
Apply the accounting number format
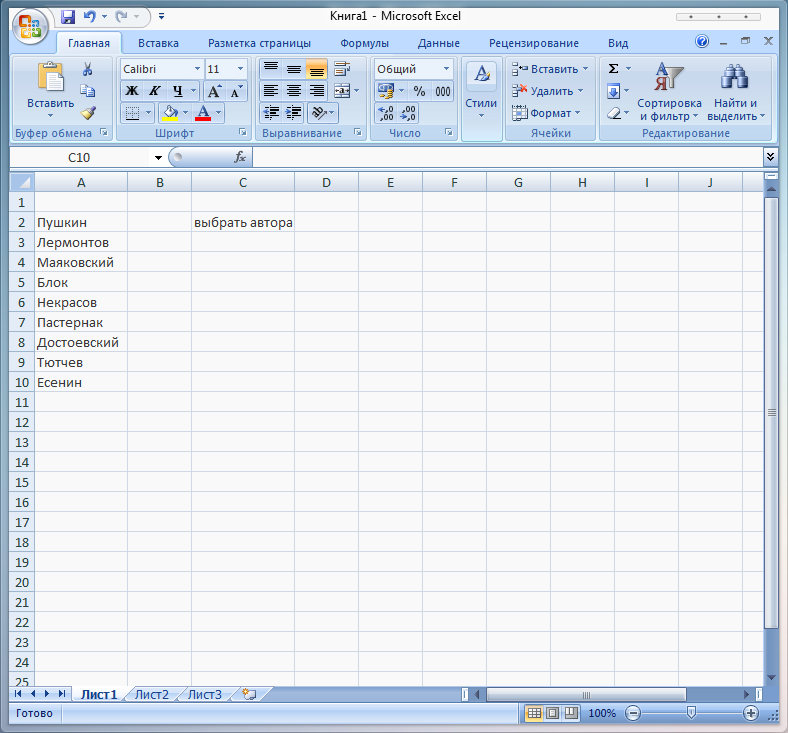pyautogui.click(x=385, y=91)
